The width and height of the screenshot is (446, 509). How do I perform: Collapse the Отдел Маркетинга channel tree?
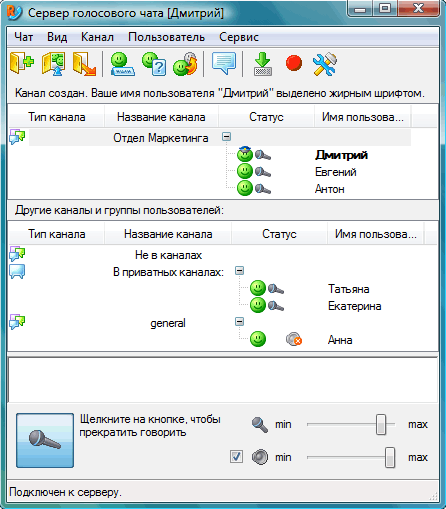pos(226,136)
